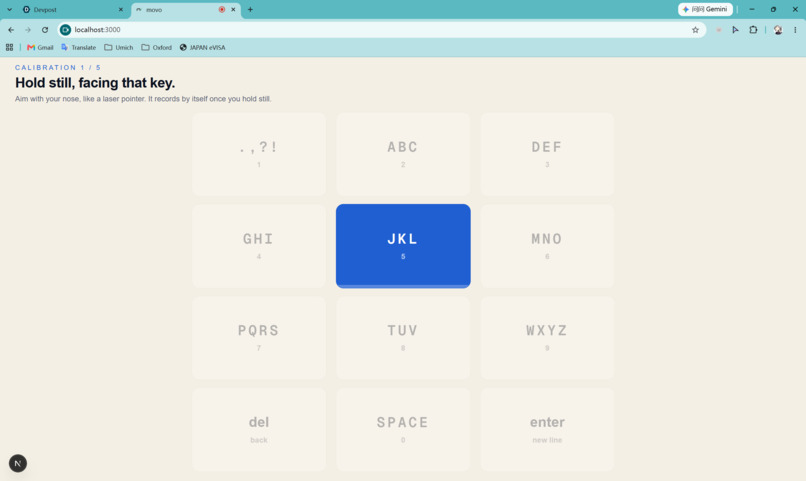Select the WXYZ key
The image size is (806, 481).
click(547, 338)
